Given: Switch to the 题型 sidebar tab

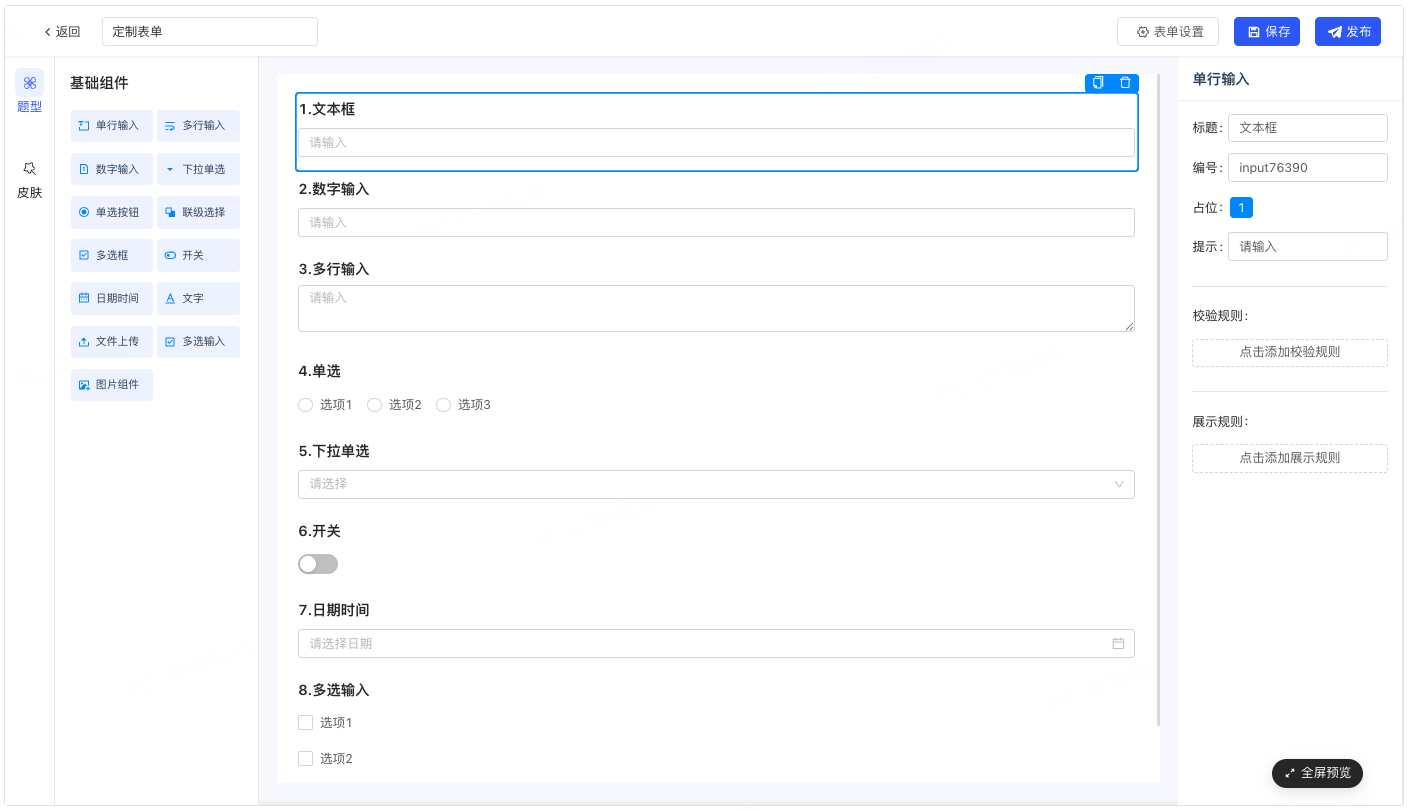Looking at the screenshot, I should pos(29,93).
